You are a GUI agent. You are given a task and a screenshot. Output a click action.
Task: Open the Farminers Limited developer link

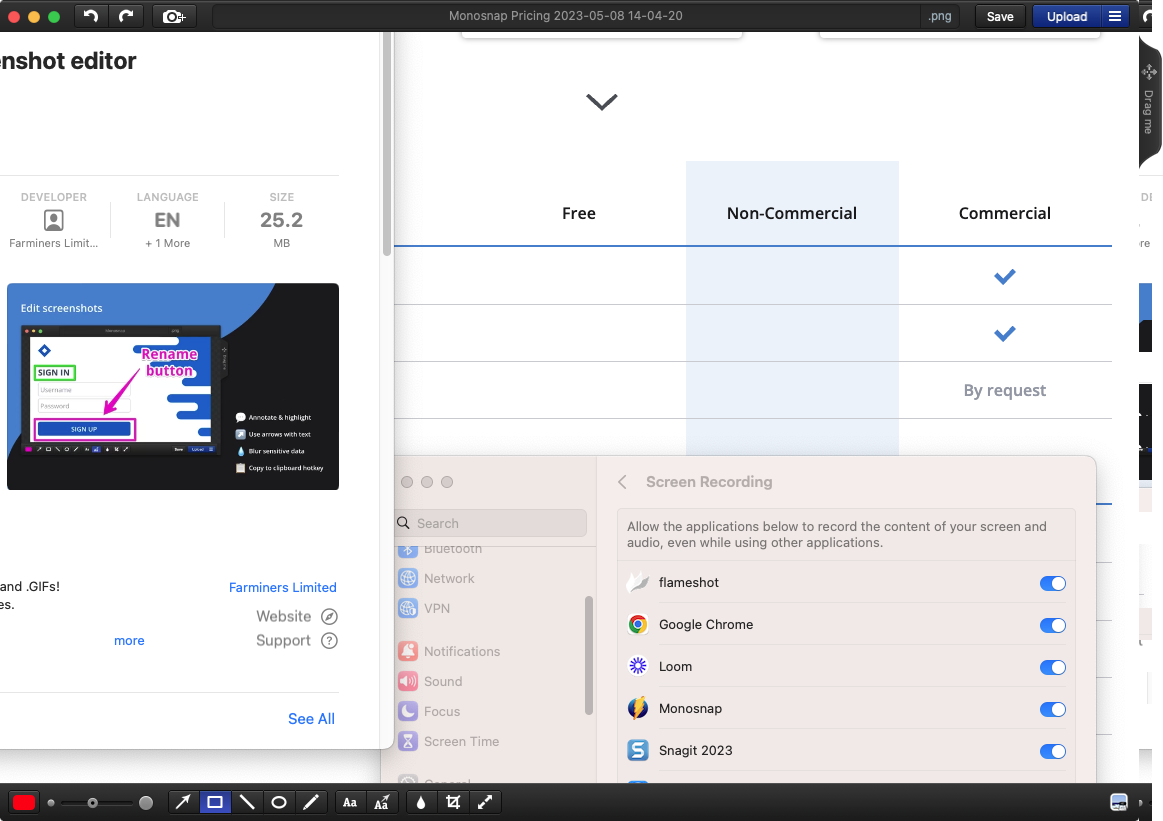tap(283, 587)
